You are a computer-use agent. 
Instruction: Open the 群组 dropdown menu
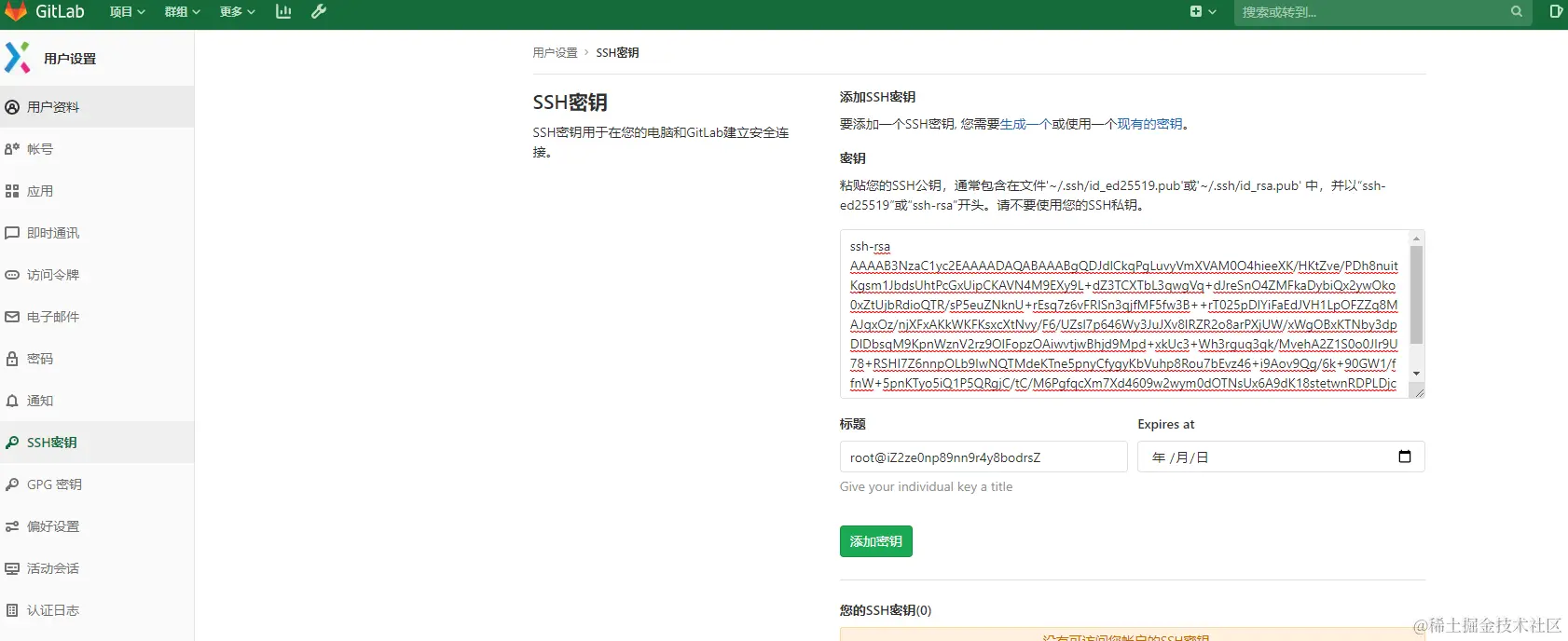tap(182, 12)
